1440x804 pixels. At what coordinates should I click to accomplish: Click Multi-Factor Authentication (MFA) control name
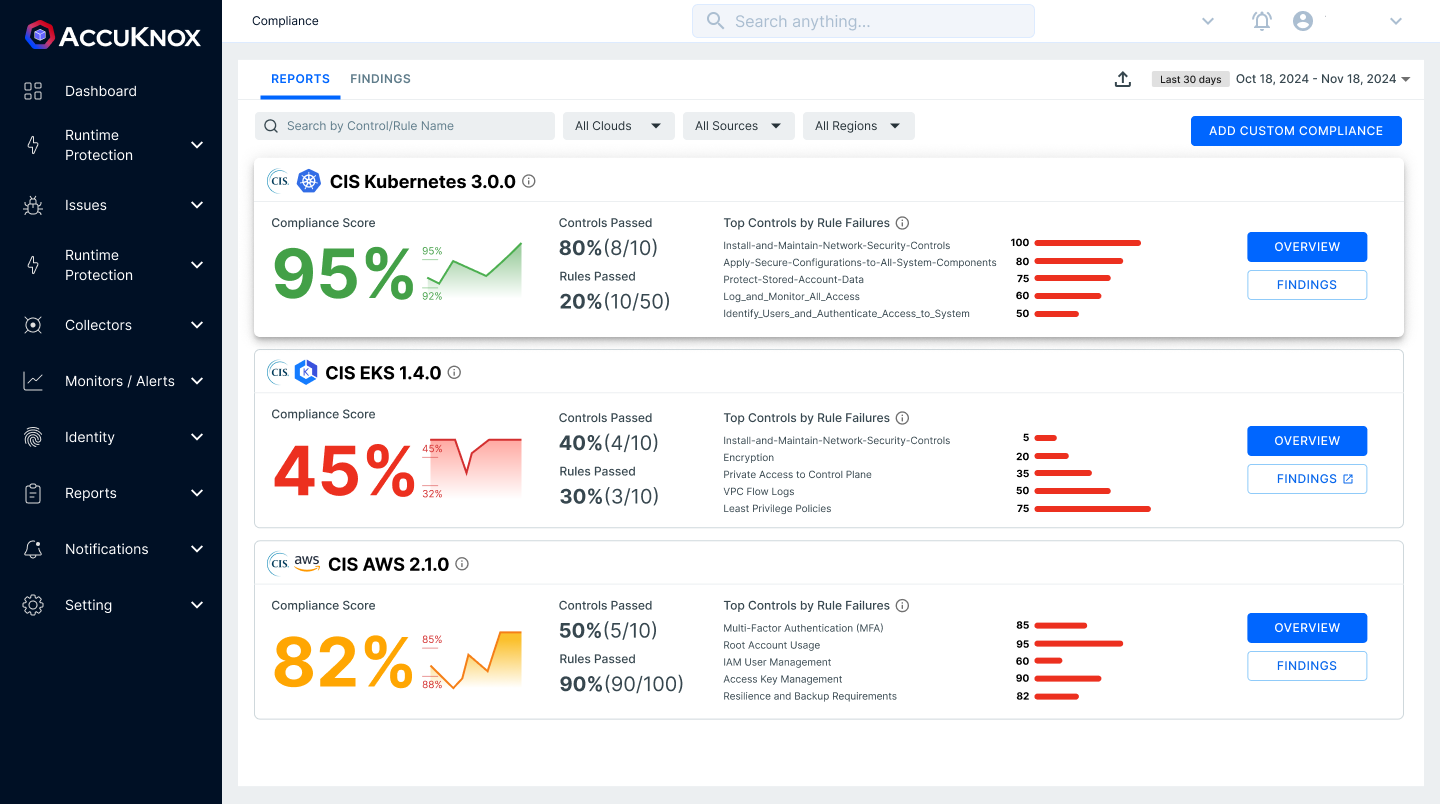pos(803,628)
